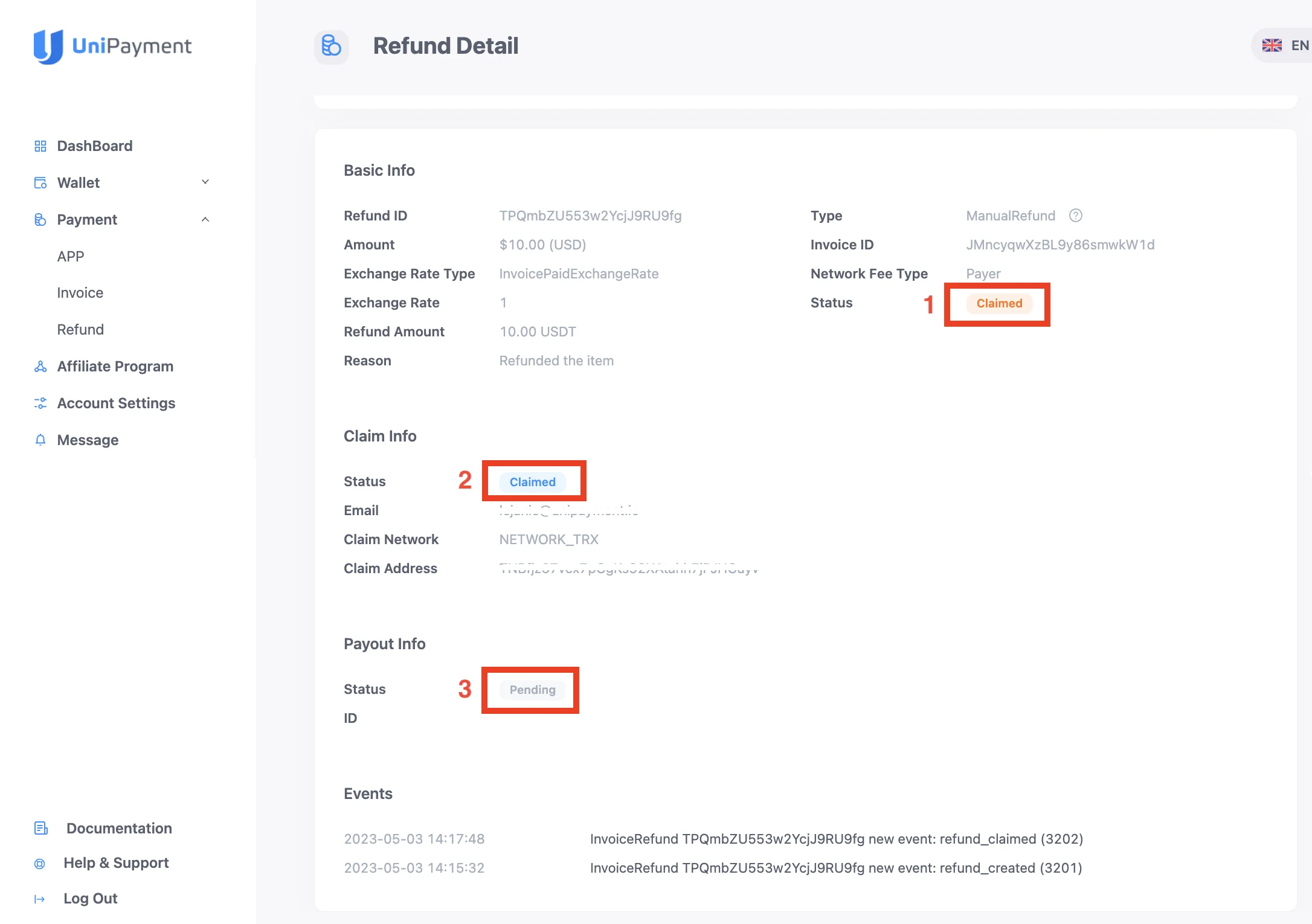Open Account Settings

[x=116, y=403]
